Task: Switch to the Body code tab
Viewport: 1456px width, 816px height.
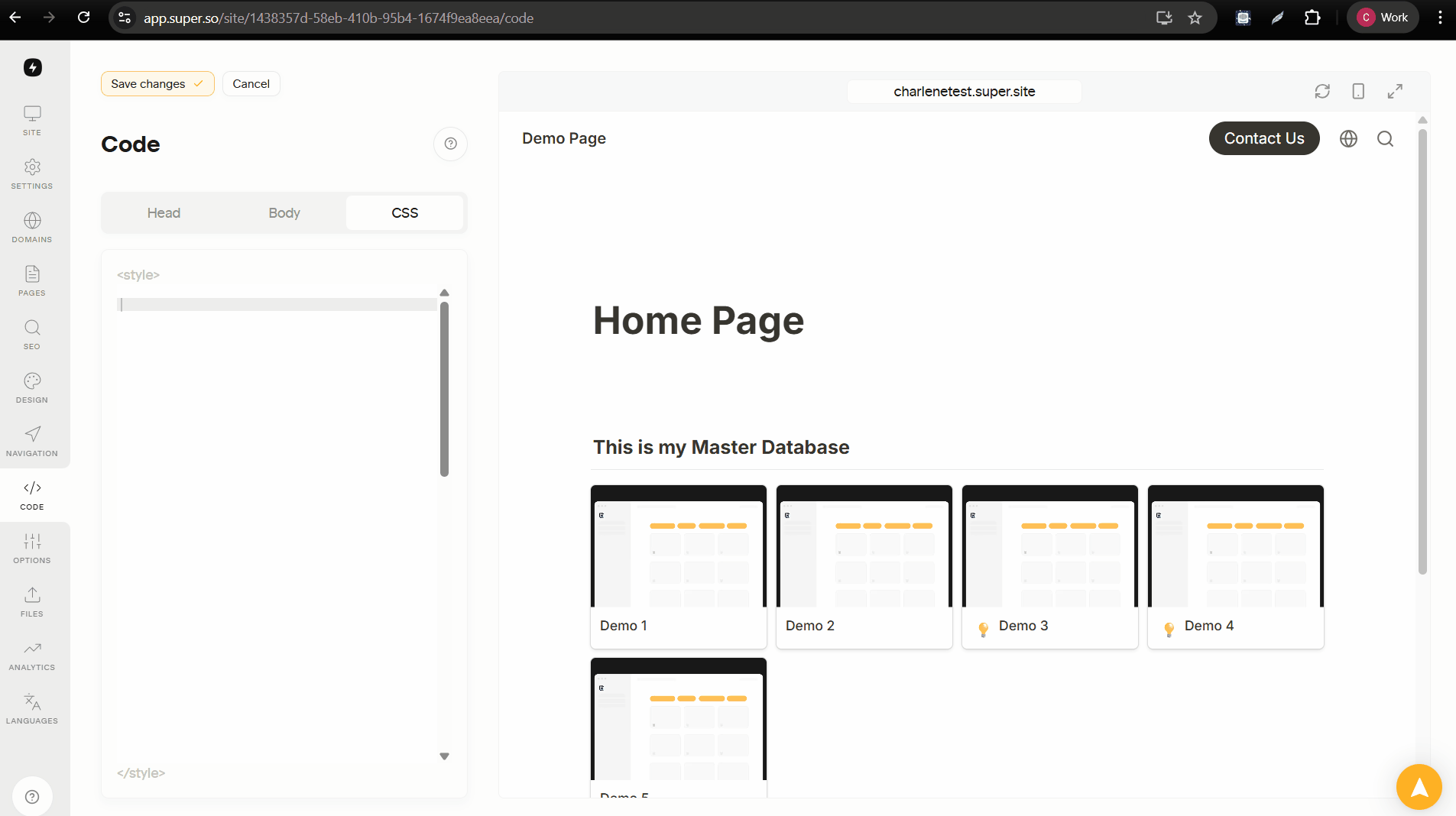Action: tap(284, 213)
